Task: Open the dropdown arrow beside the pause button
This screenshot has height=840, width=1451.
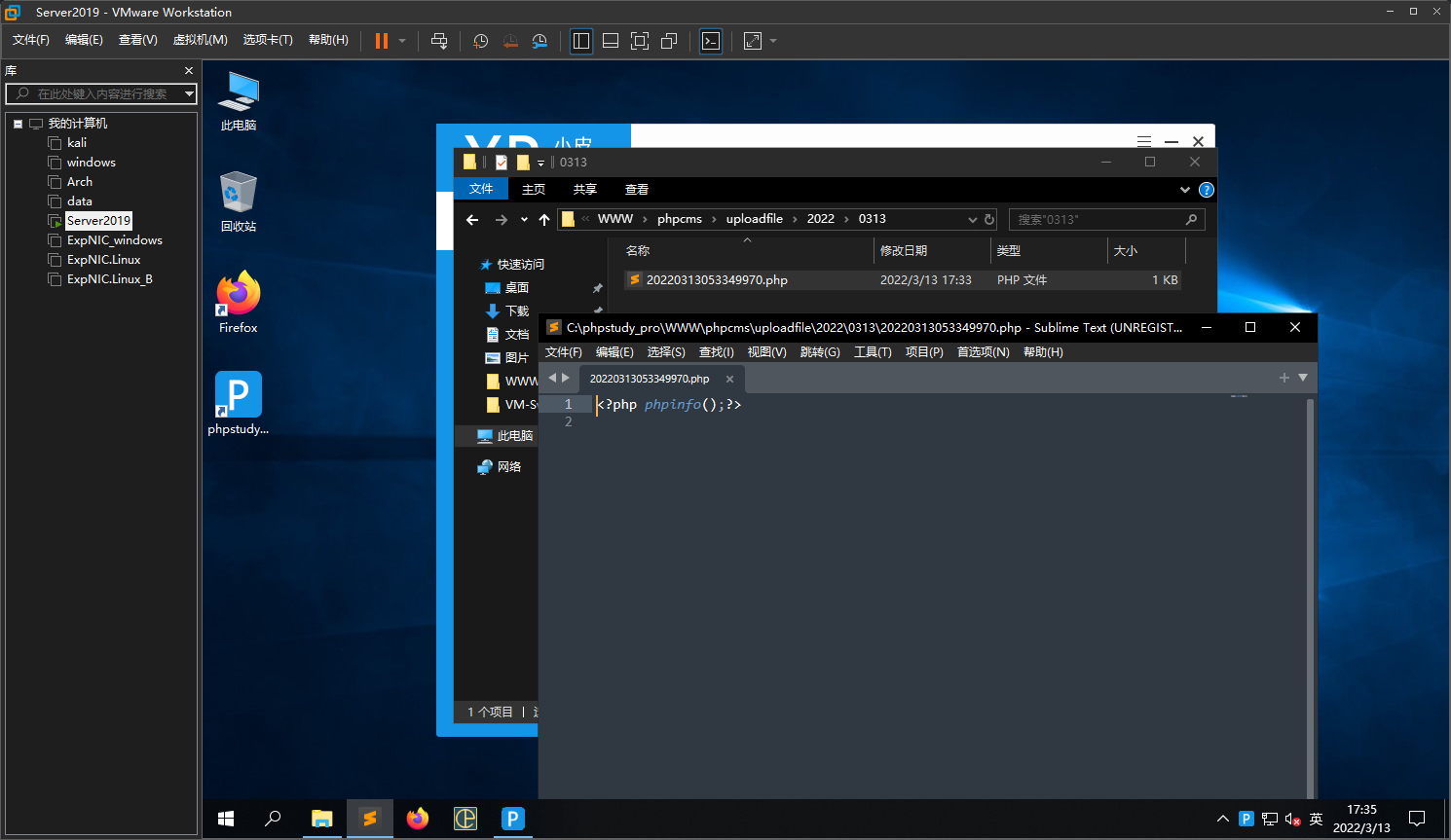Action: pyautogui.click(x=402, y=41)
